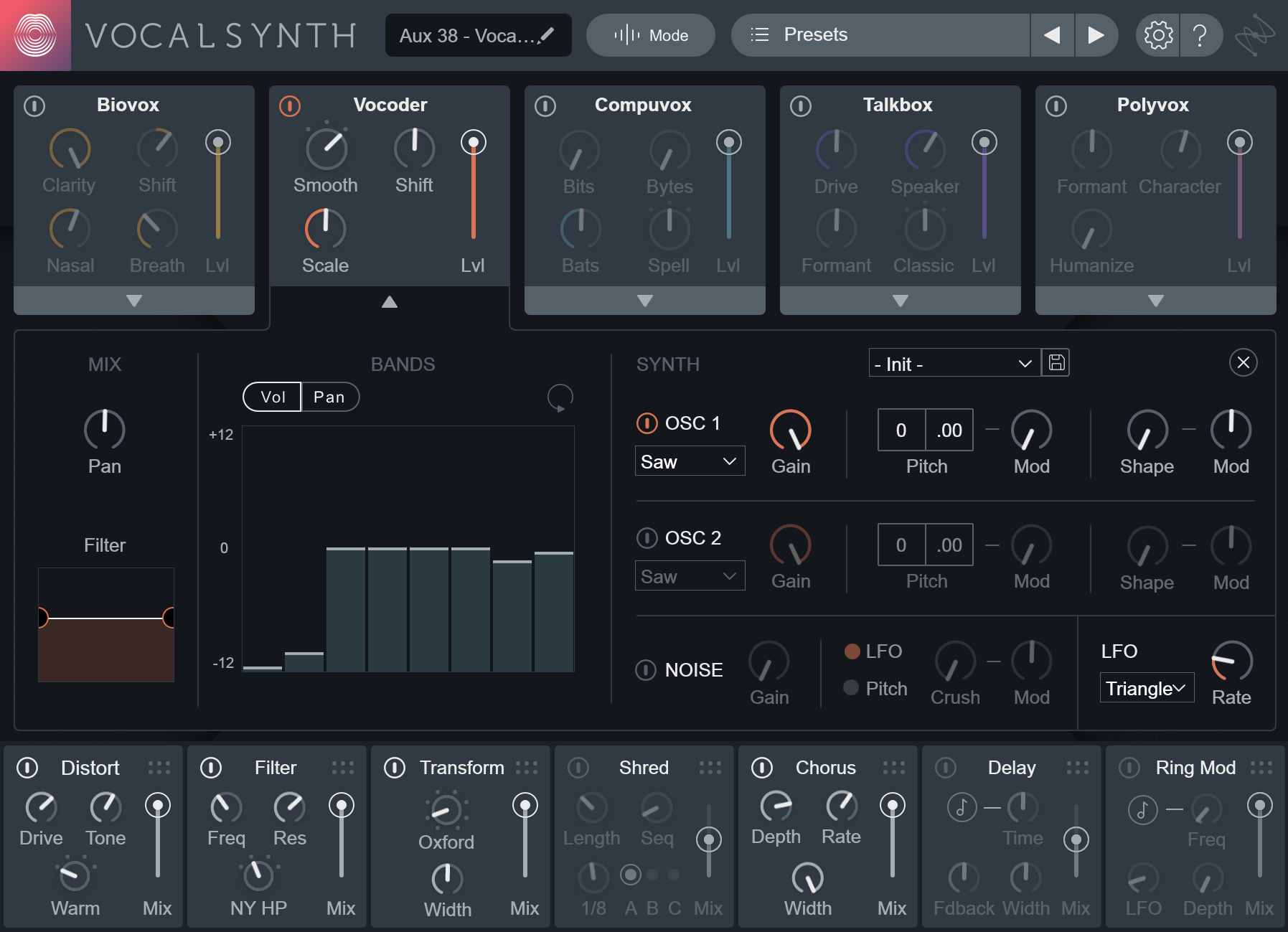
Task: Click the OSC 1 pitch cents field
Action: (949, 430)
